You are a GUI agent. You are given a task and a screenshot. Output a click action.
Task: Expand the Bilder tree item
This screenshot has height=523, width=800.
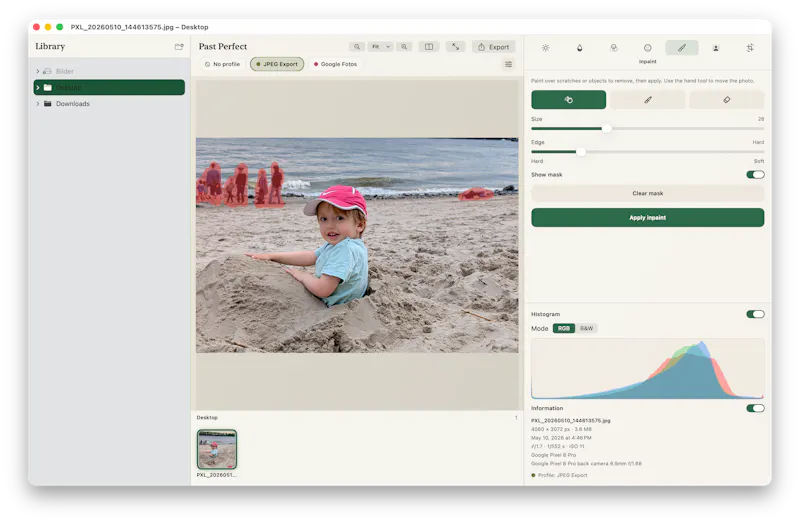[x=37, y=71]
